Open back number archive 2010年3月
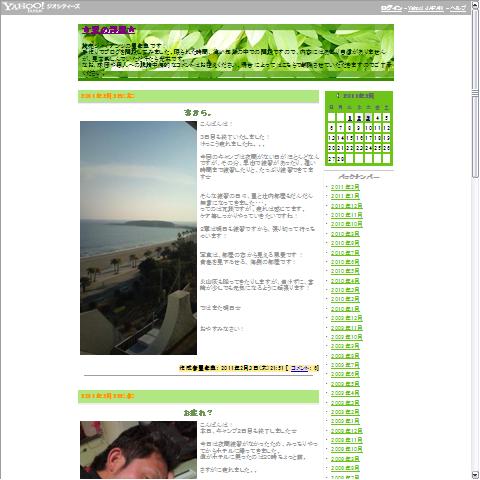This screenshot has height=480, width=480. pos(345,290)
